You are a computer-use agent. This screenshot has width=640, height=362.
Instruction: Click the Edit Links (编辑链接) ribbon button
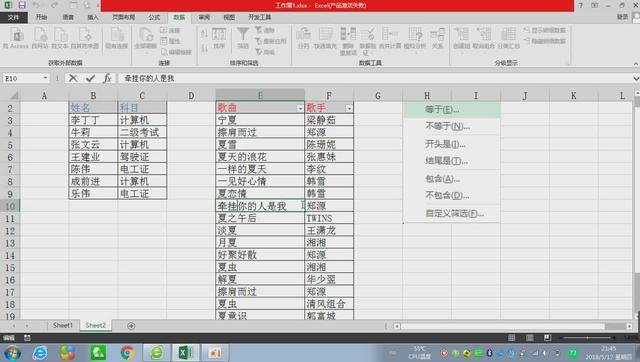pos(176,52)
